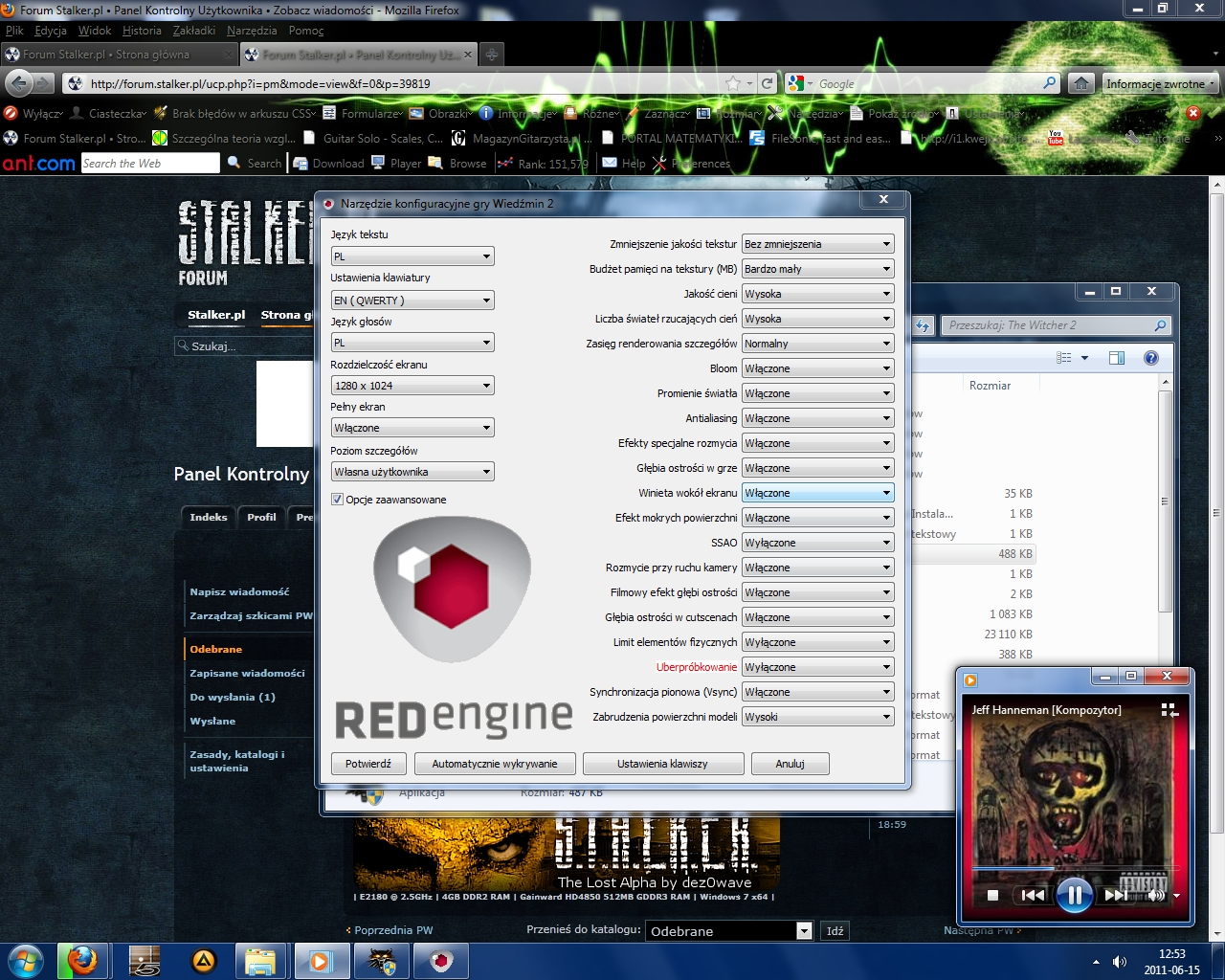The width and height of the screenshot is (1225, 980).
Task: Click the media player seek bar
Action: pyautogui.click(x=1072, y=868)
